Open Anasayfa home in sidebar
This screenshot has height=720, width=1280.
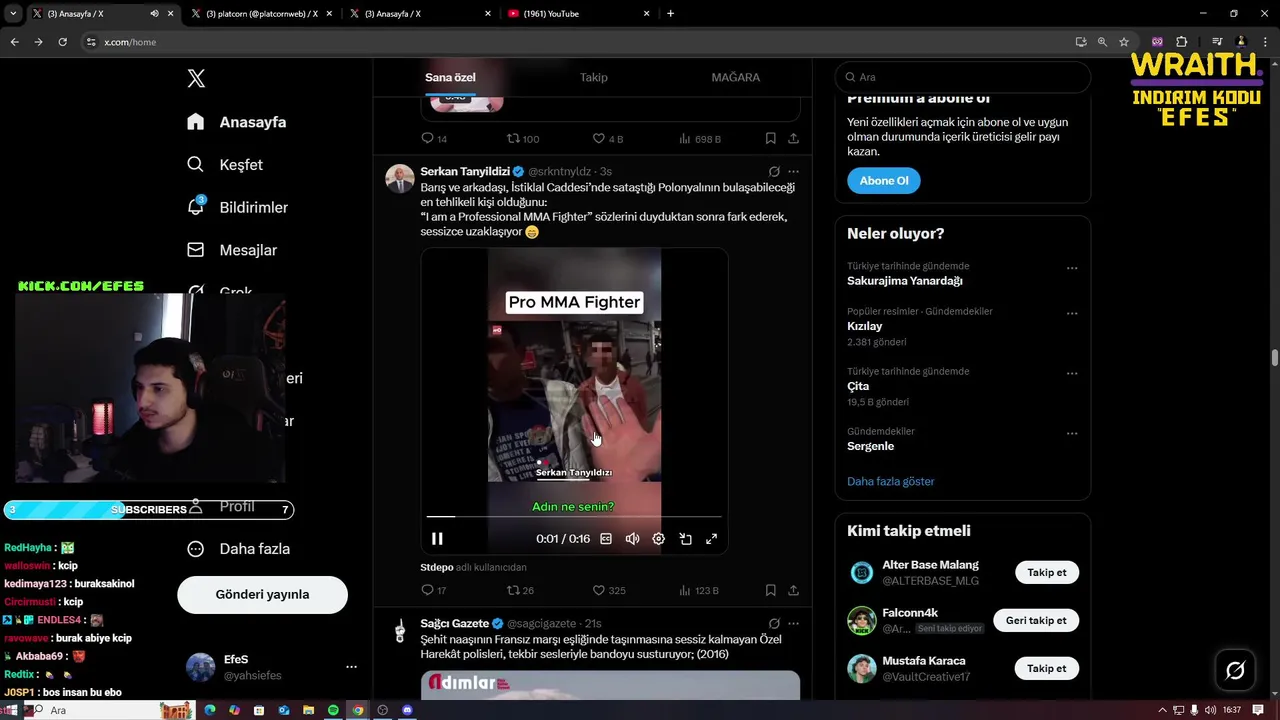pyautogui.click(x=237, y=122)
